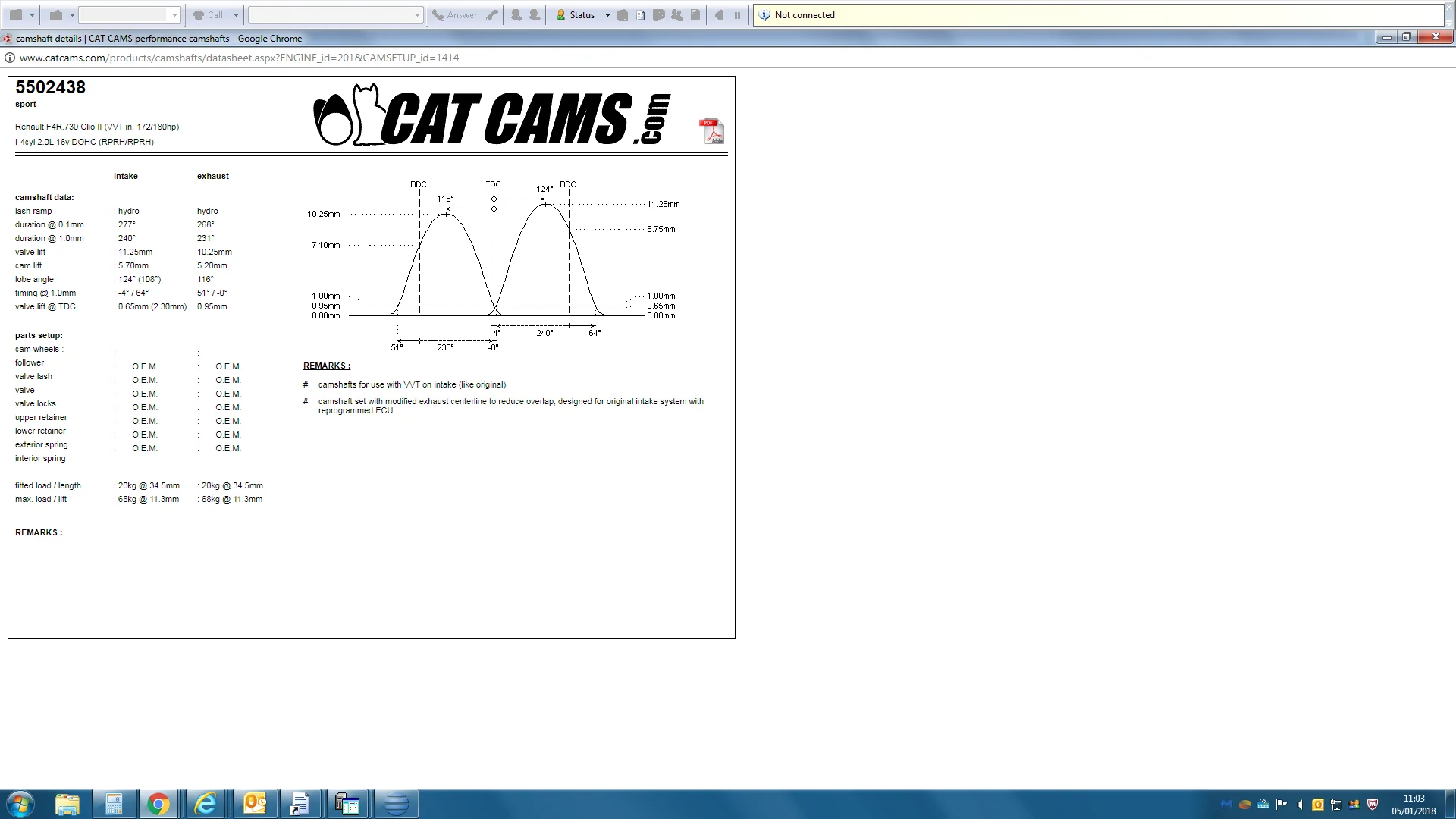Screen dimensions: 1456x819
Task: Click the transfer call icon after Answer
Action: point(516,15)
